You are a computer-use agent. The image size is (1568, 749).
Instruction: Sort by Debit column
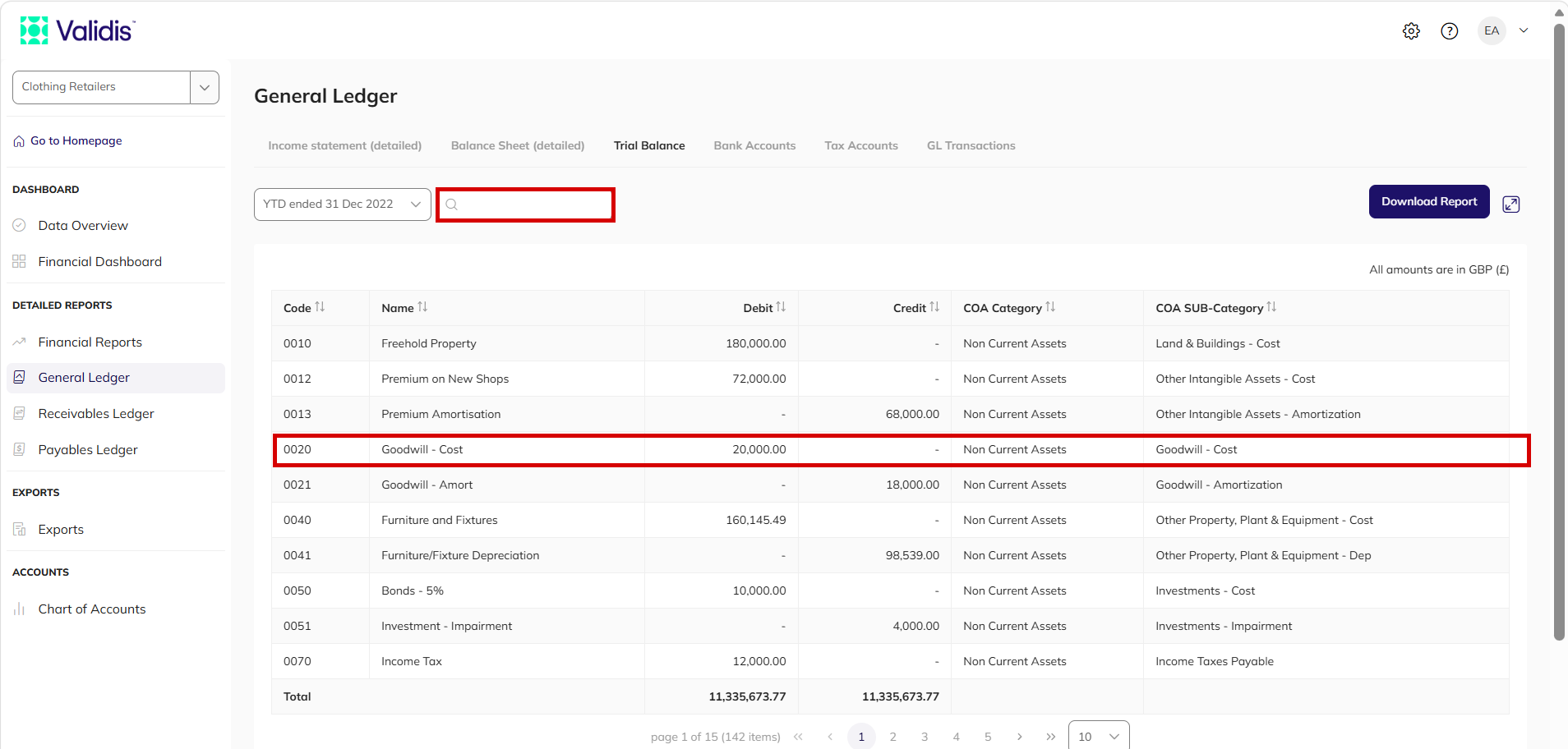pos(781,307)
